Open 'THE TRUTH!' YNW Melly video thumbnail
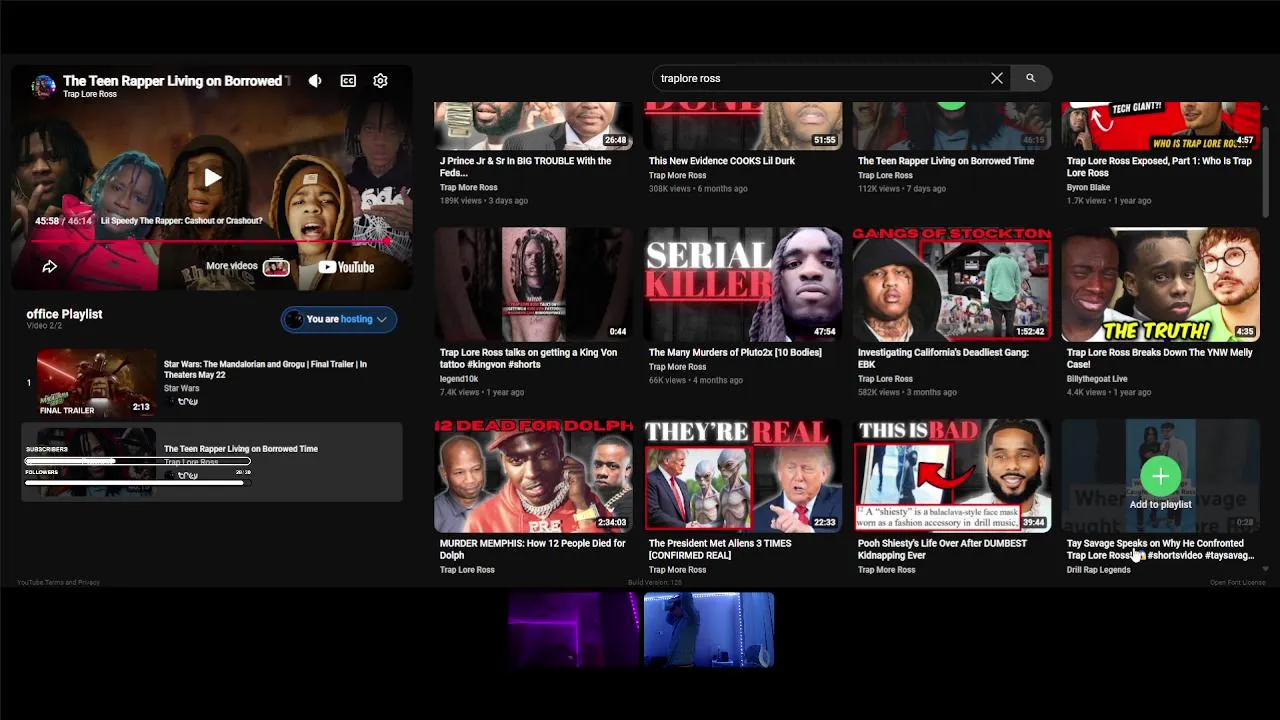Viewport: 1280px width, 720px height. click(1161, 285)
